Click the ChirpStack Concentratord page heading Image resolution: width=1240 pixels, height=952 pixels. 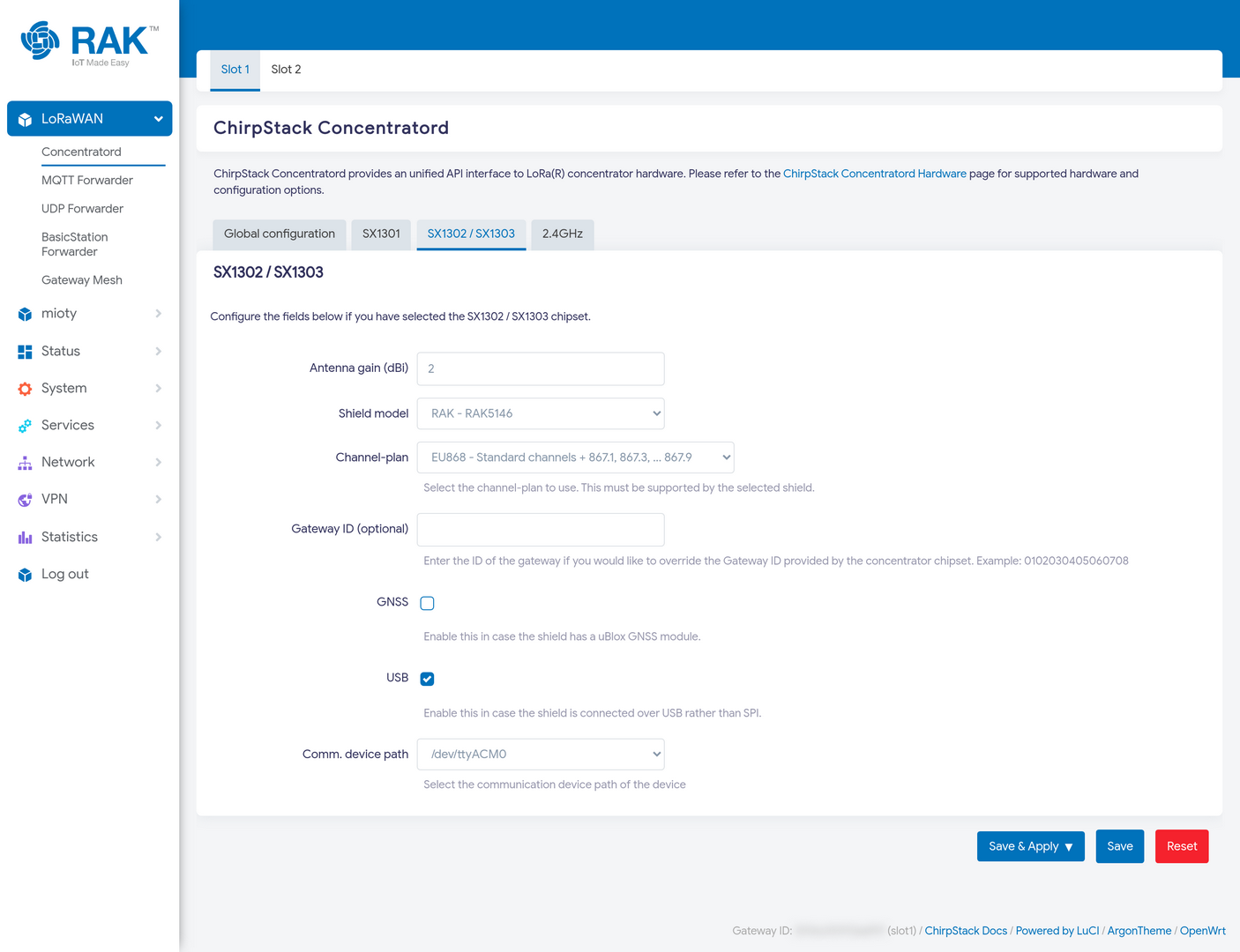331,128
